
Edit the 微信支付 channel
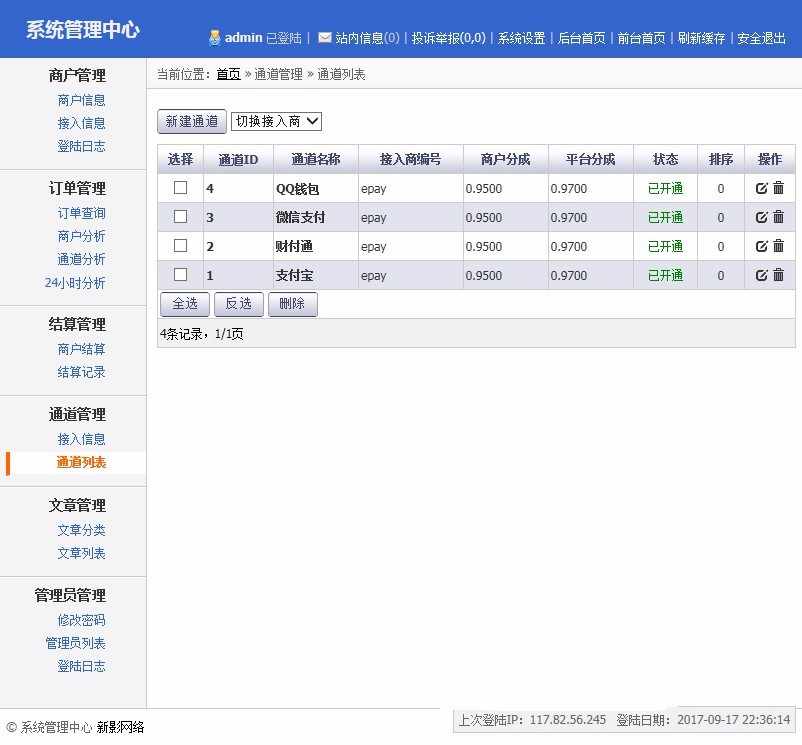point(762,217)
